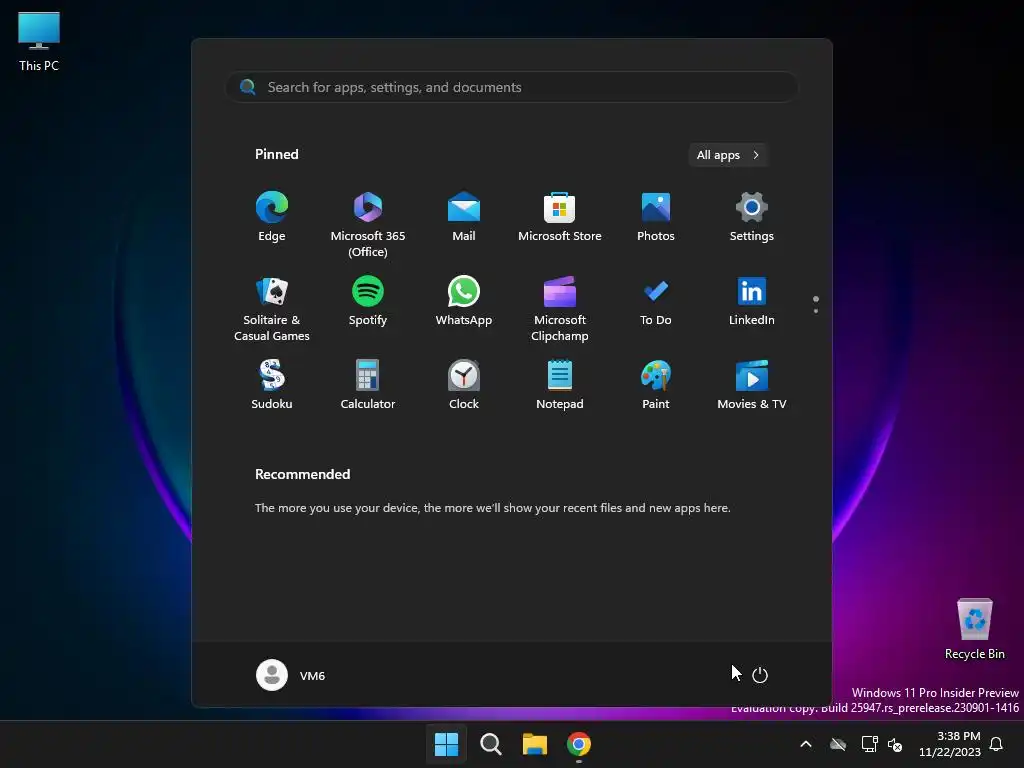Click the OneDrive tray icon

[x=838, y=744]
